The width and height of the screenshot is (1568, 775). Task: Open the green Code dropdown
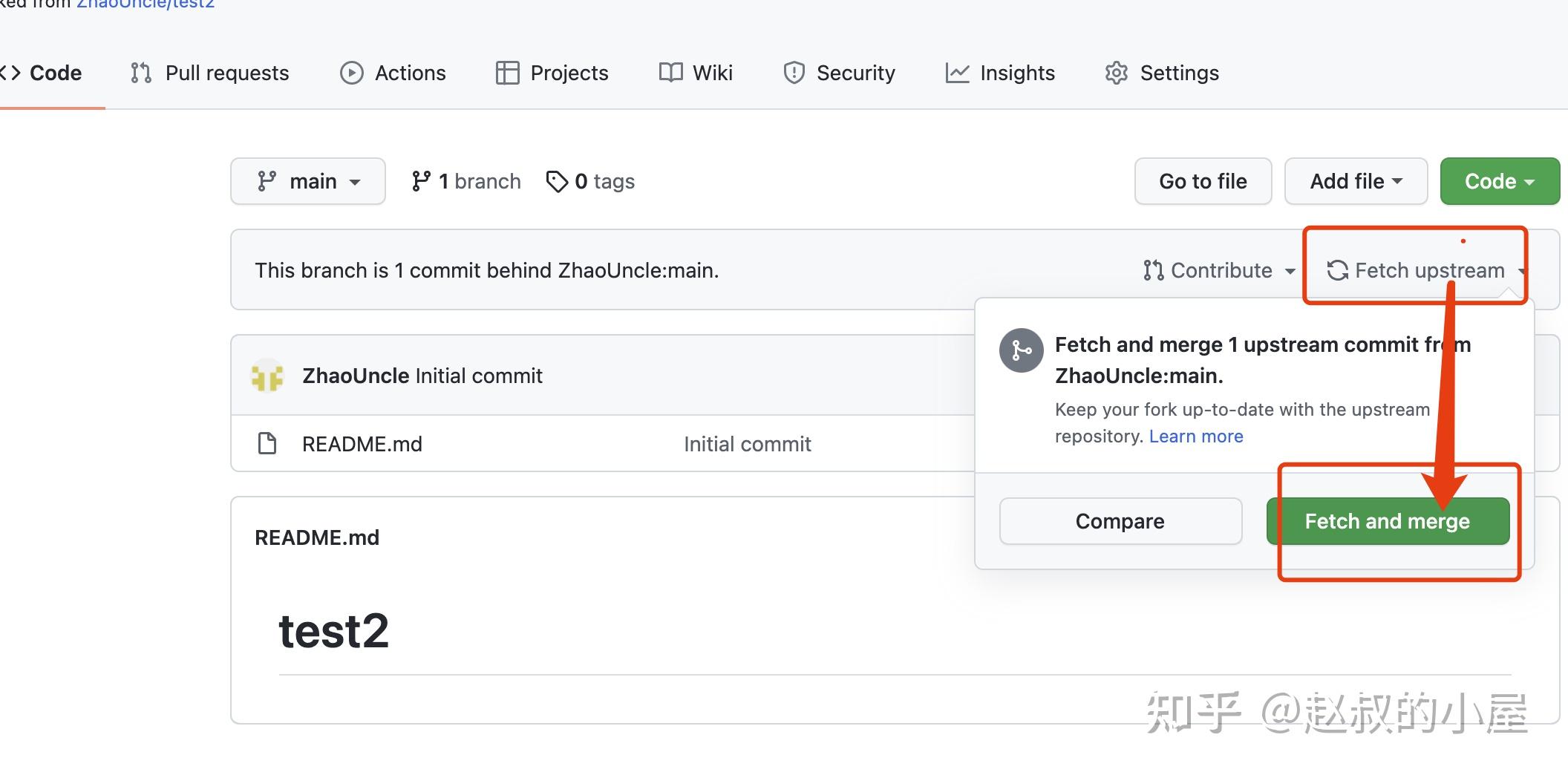pyautogui.click(x=1500, y=181)
